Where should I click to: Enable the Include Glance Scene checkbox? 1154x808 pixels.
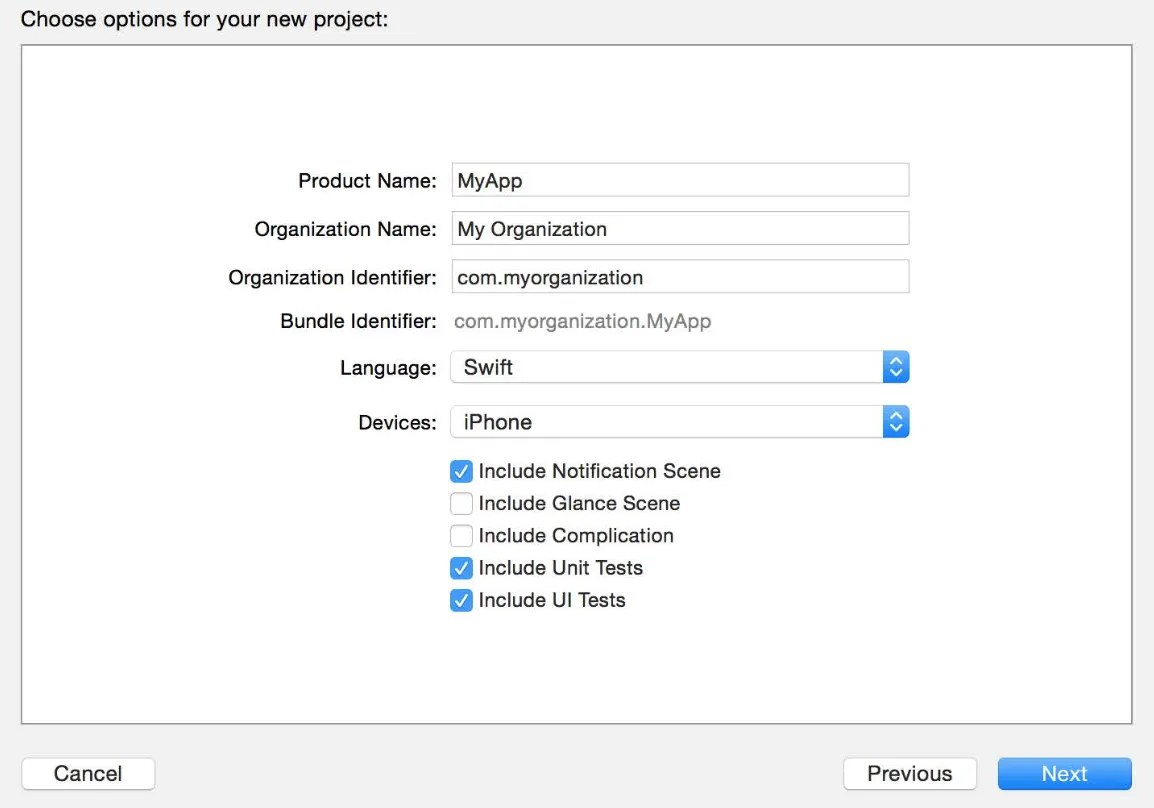click(x=461, y=503)
